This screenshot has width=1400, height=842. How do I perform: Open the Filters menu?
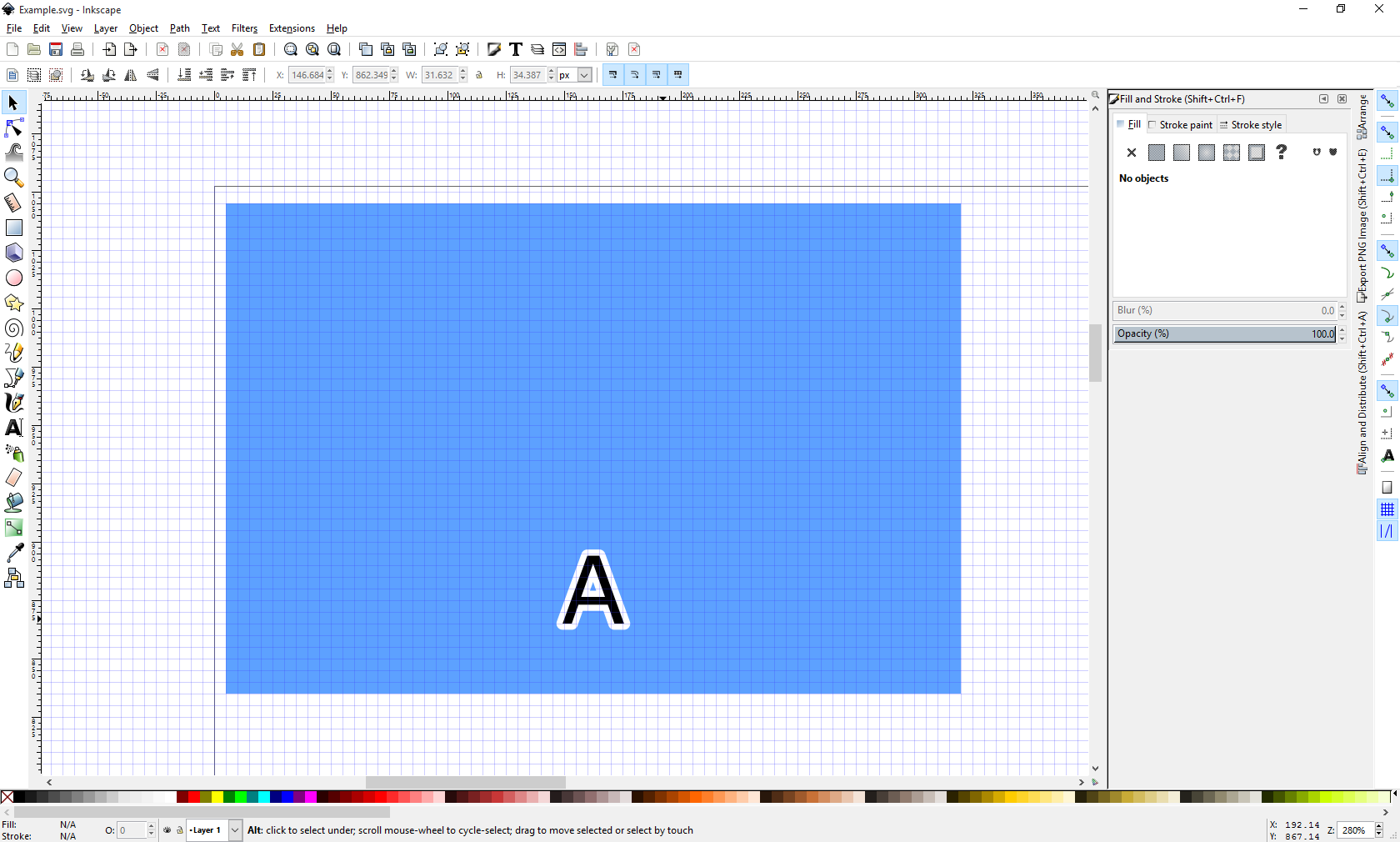[244, 28]
